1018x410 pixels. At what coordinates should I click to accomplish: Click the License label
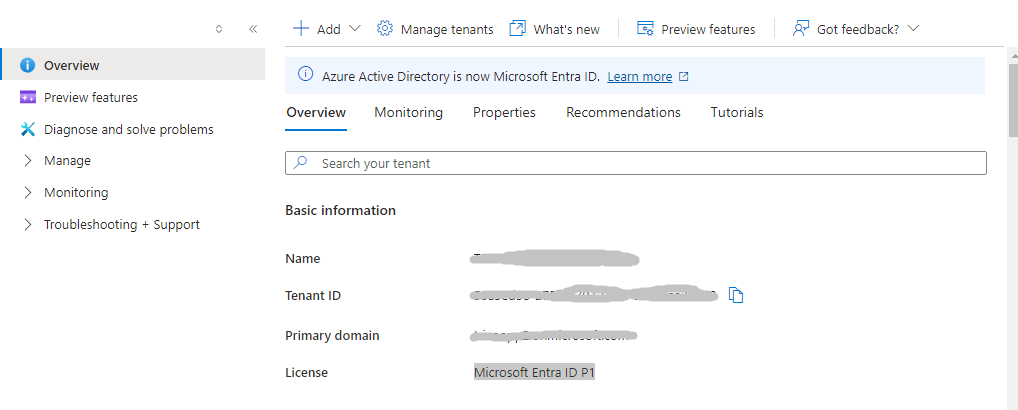point(306,372)
